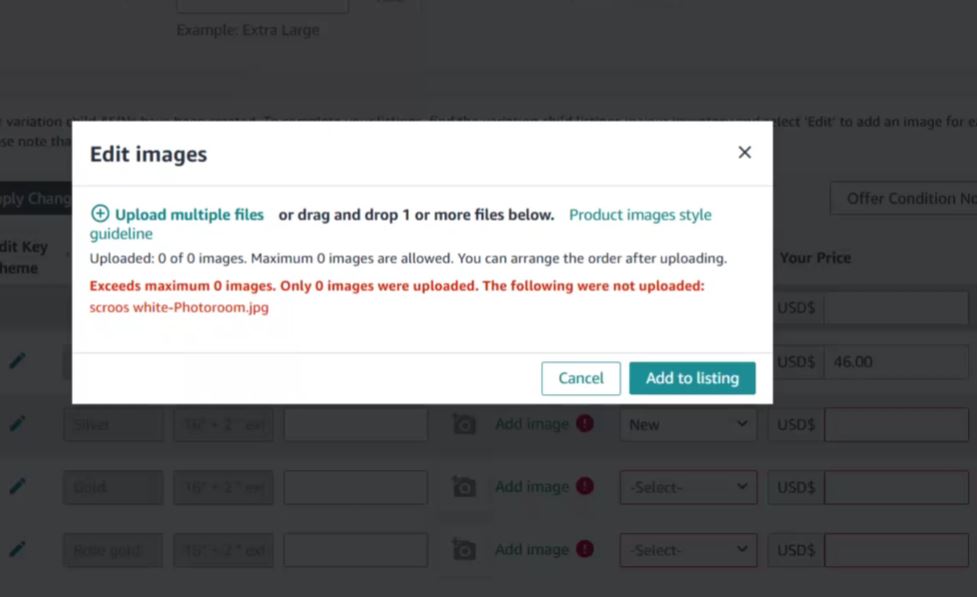Viewport: 977px width, 597px height.
Task: Click the Example: Extra Large hint text
Action: point(248,30)
